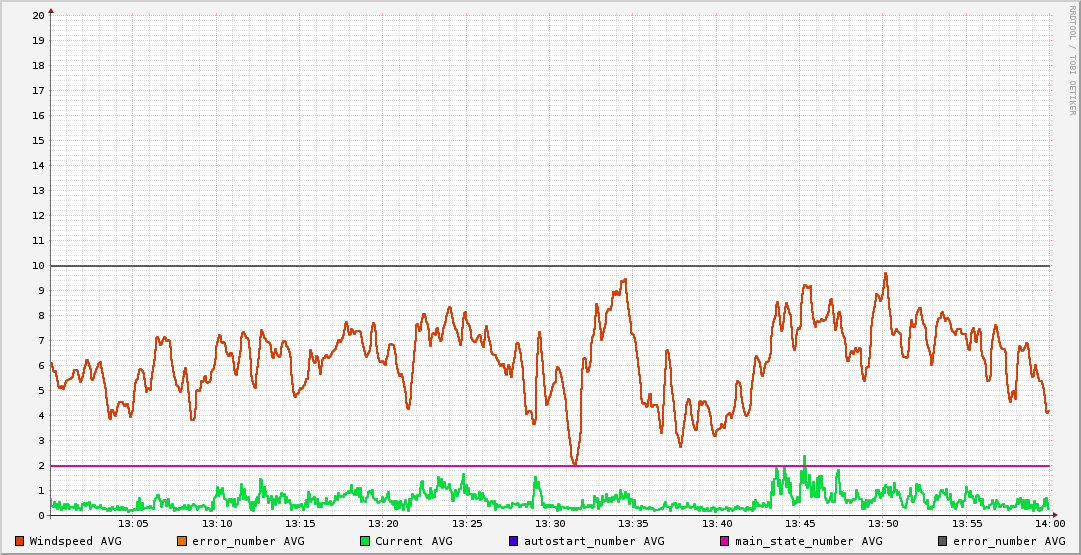The height and width of the screenshot is (555, 1081).
Task: Click the 13:20 time axis label
Action: (x=384, y=524)
